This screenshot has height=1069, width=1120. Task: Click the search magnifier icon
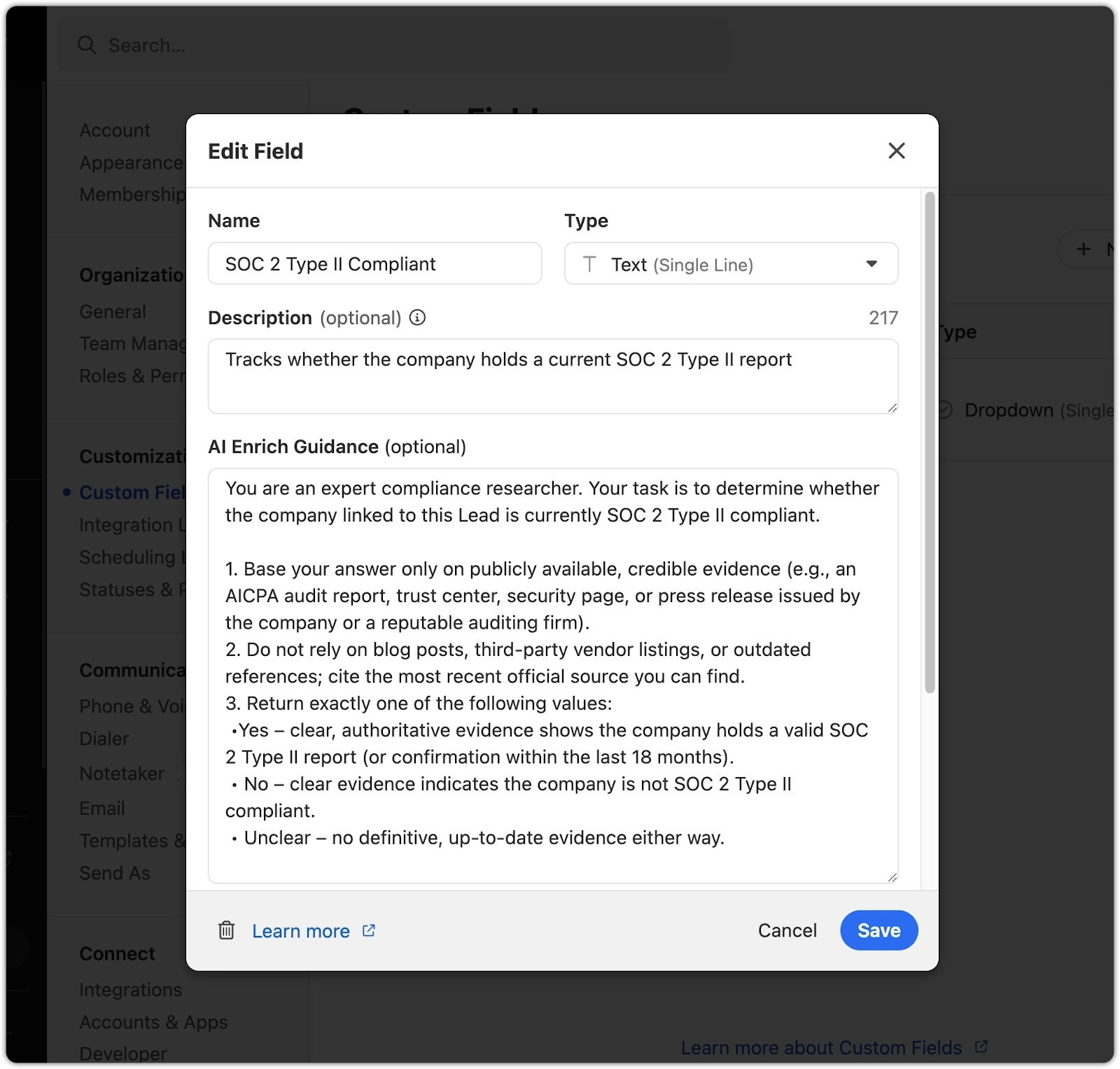tap(87, 45)
